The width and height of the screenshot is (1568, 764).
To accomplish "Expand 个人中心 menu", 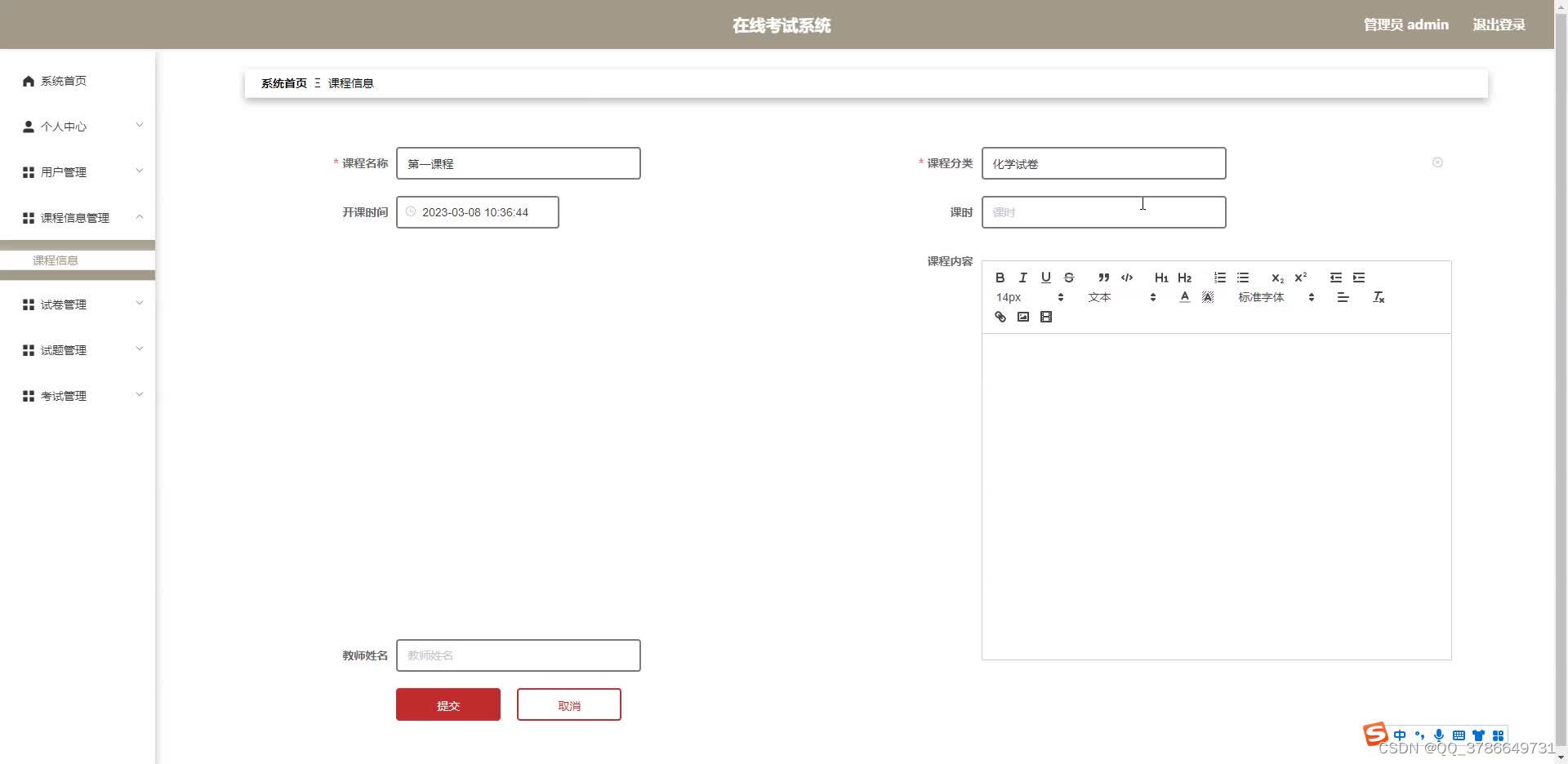I will pyautogui.click(x=78, y=126).
